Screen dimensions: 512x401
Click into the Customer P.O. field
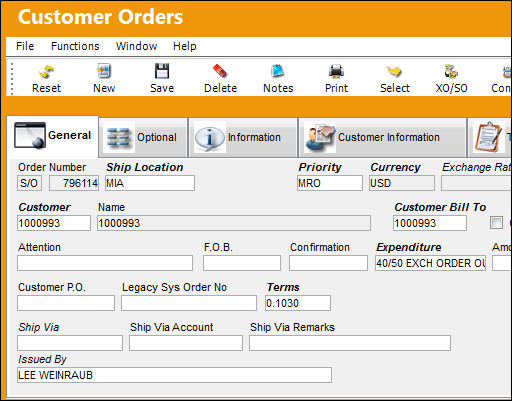tap(66, 303)
